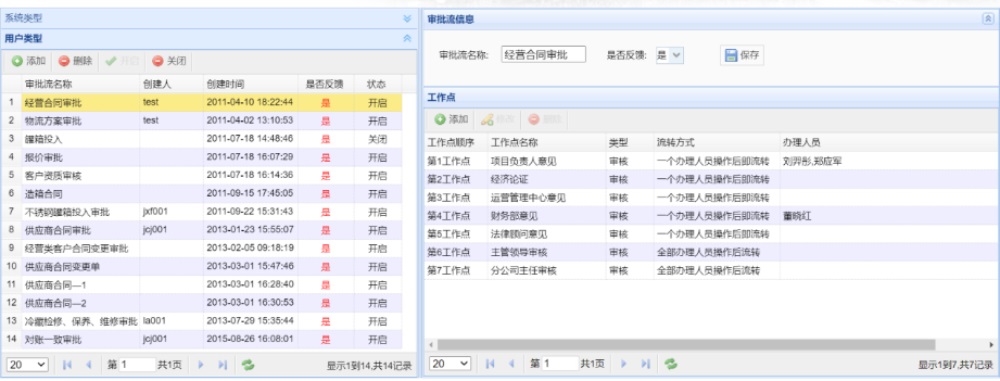Select the 法律顾问意见 work point row
The image size is (1000, 381).
pyautogui.click(x=710, y=234)
